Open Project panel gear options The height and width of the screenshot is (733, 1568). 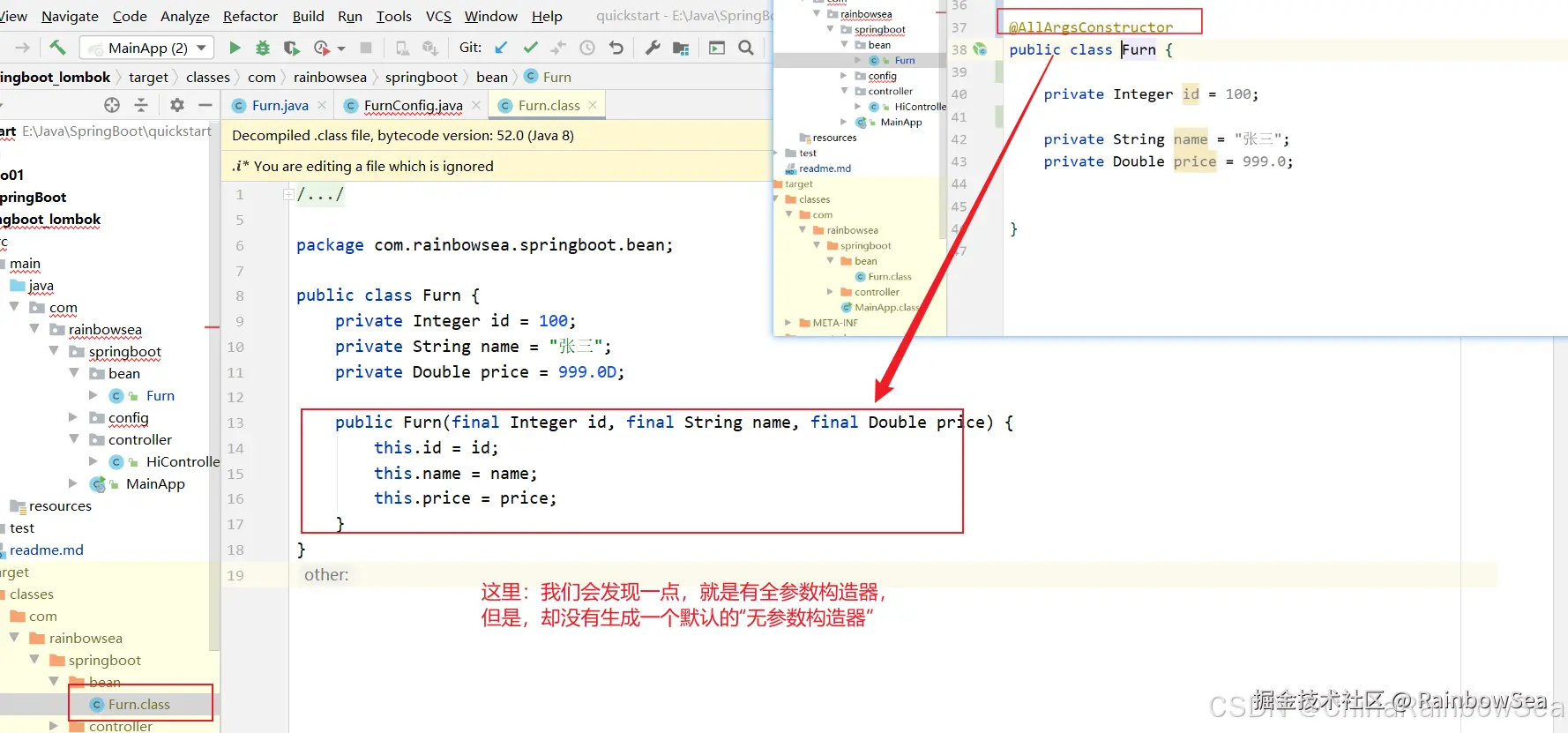[x=176, y=105]
